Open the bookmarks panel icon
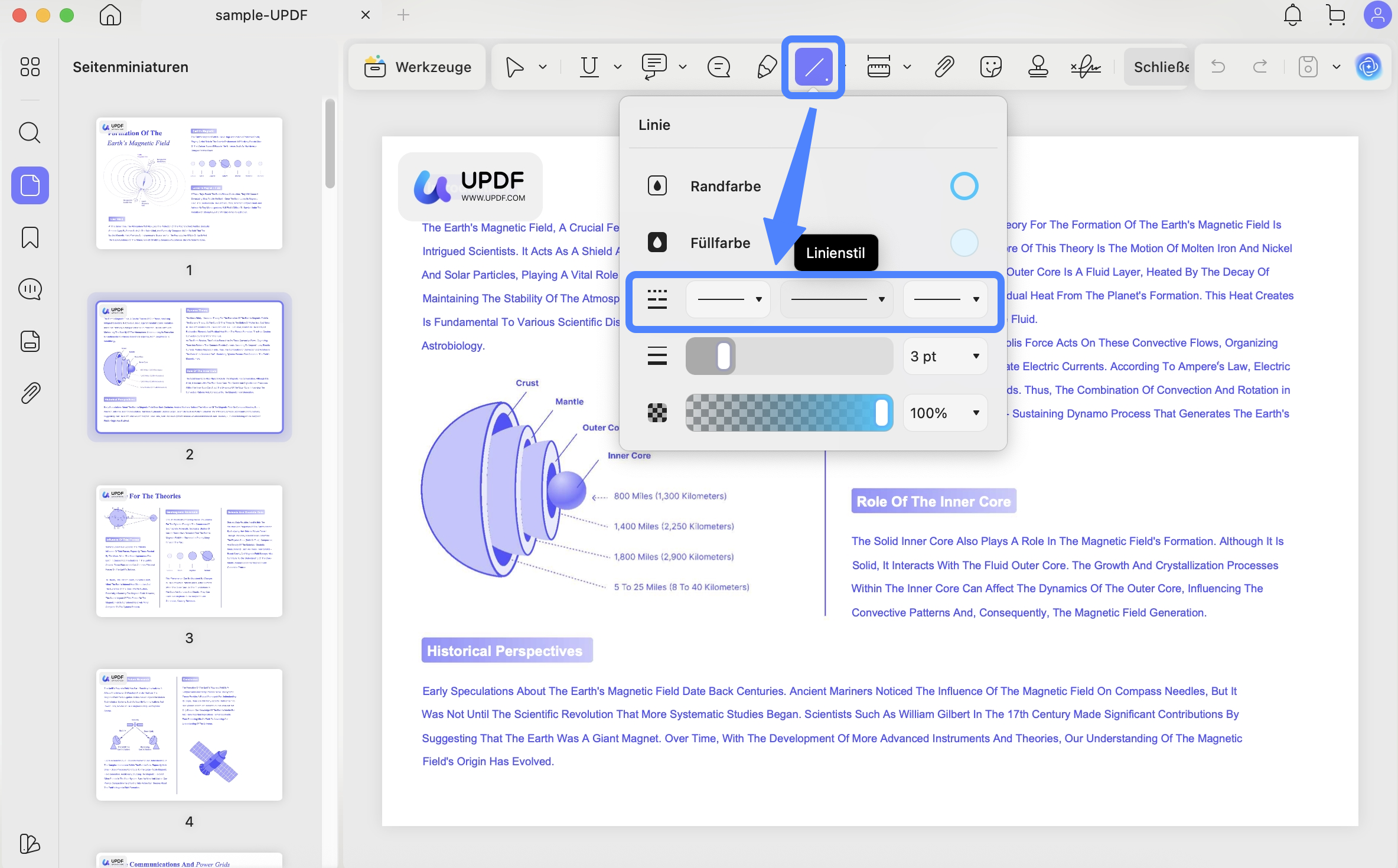This screenshot has height=868, width=1398. [30, 238]
